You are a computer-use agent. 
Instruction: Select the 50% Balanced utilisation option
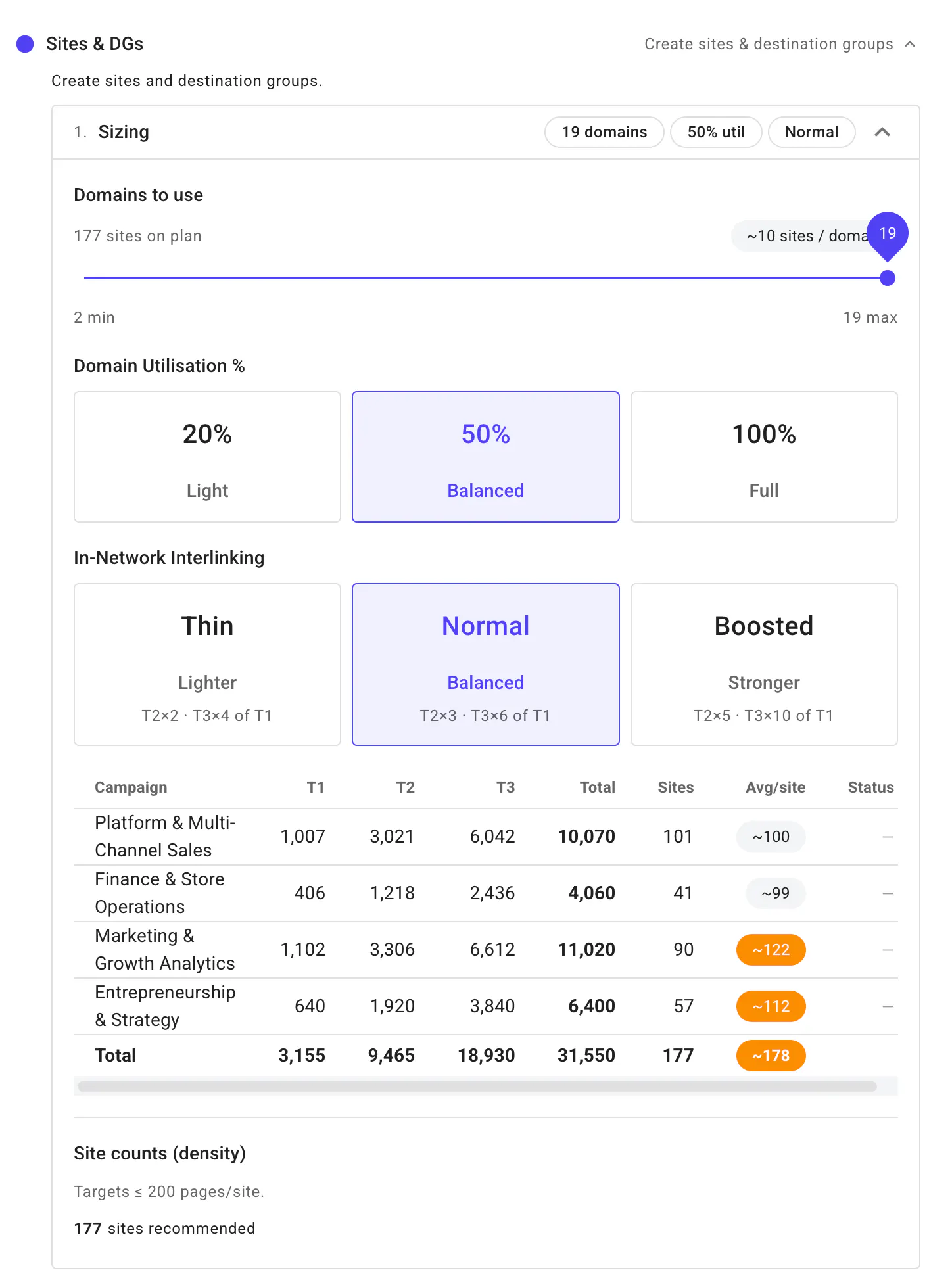(x=486, y=457)
